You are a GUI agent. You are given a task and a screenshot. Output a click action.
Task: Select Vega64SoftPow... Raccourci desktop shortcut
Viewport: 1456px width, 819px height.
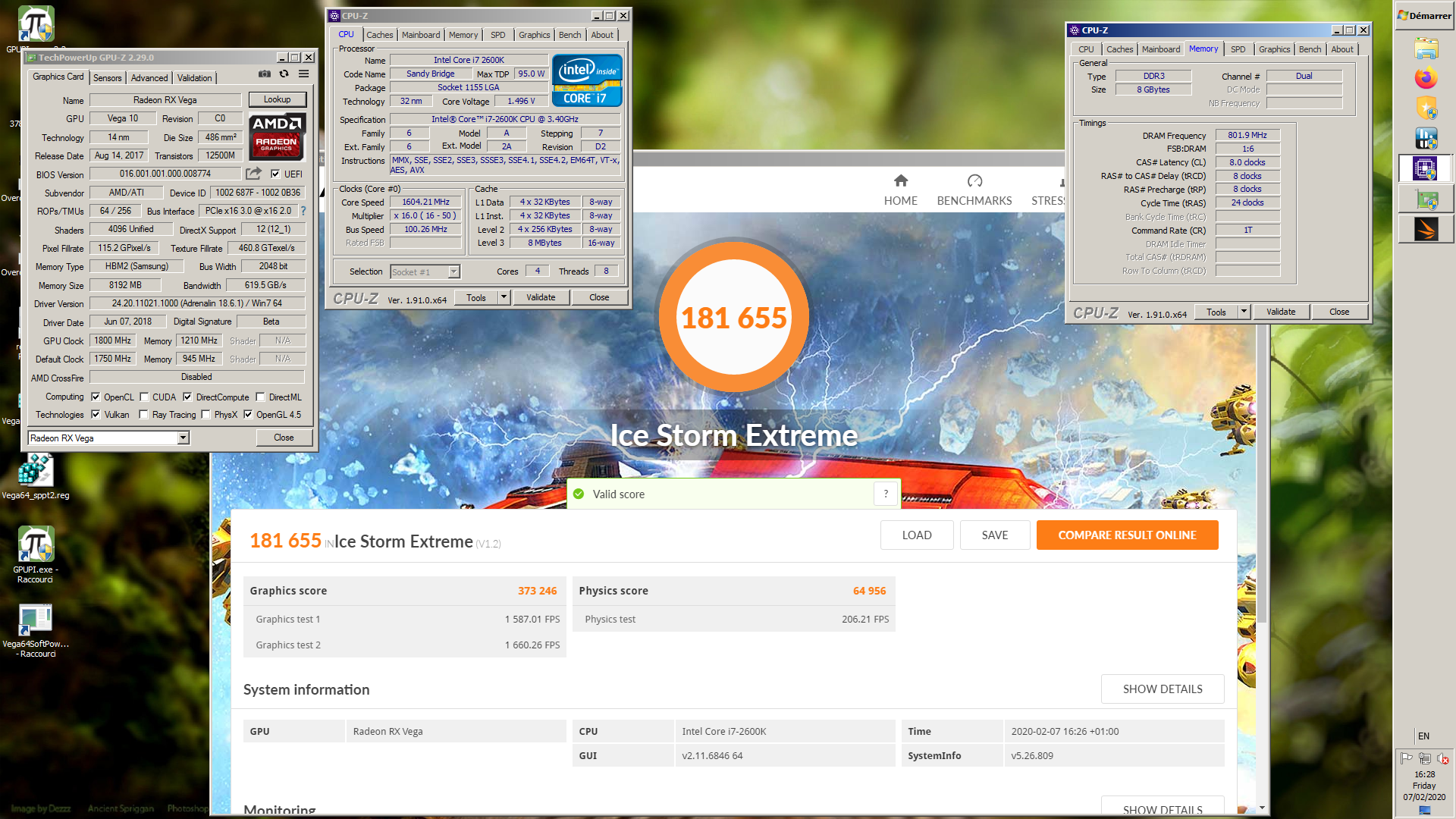[36, 631]
